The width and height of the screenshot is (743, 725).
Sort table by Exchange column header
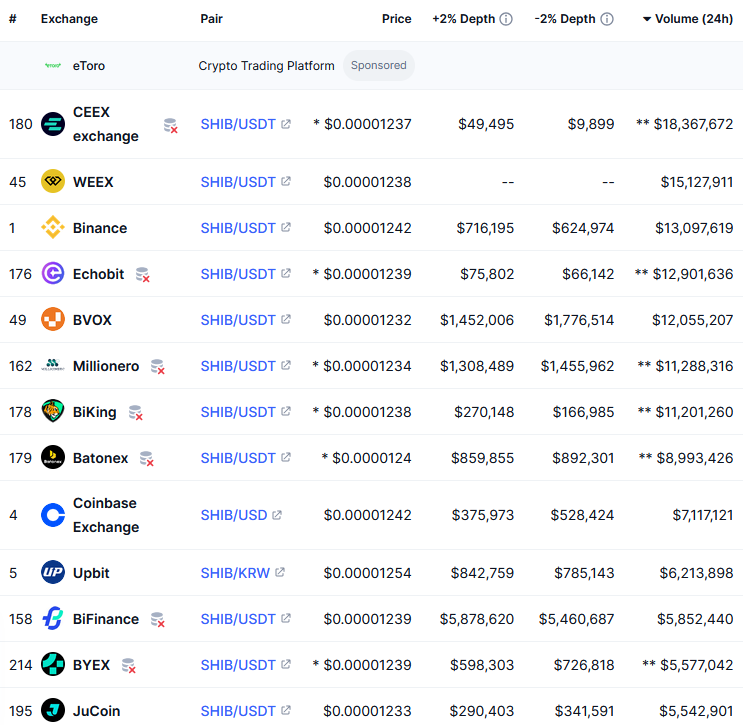[x=69, y=19]
